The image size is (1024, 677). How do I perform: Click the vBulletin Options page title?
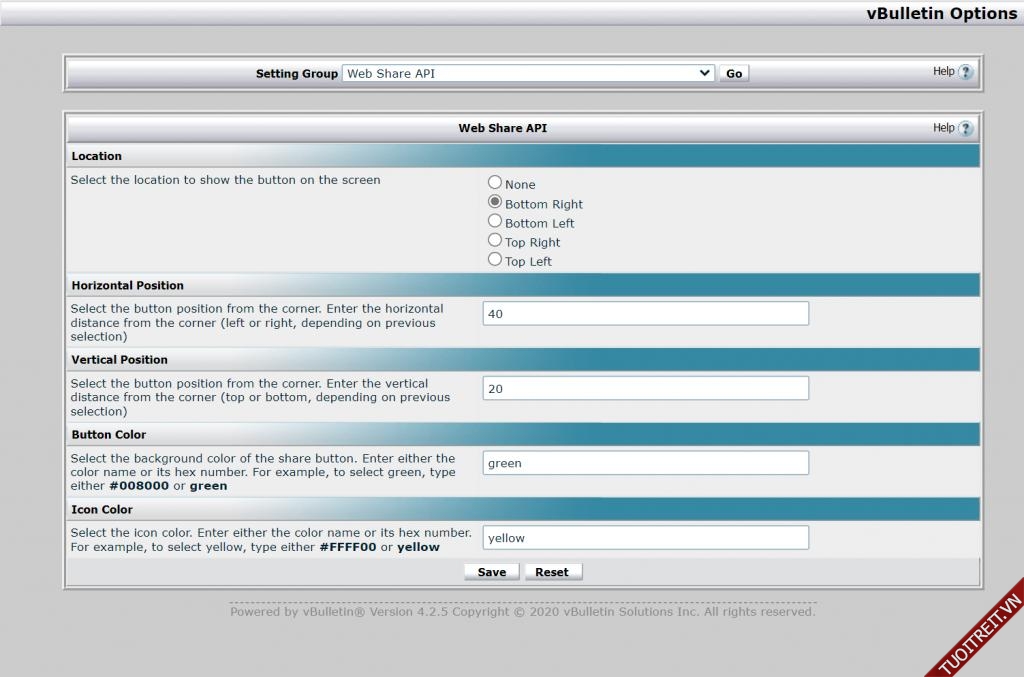(x=941, y=13)
